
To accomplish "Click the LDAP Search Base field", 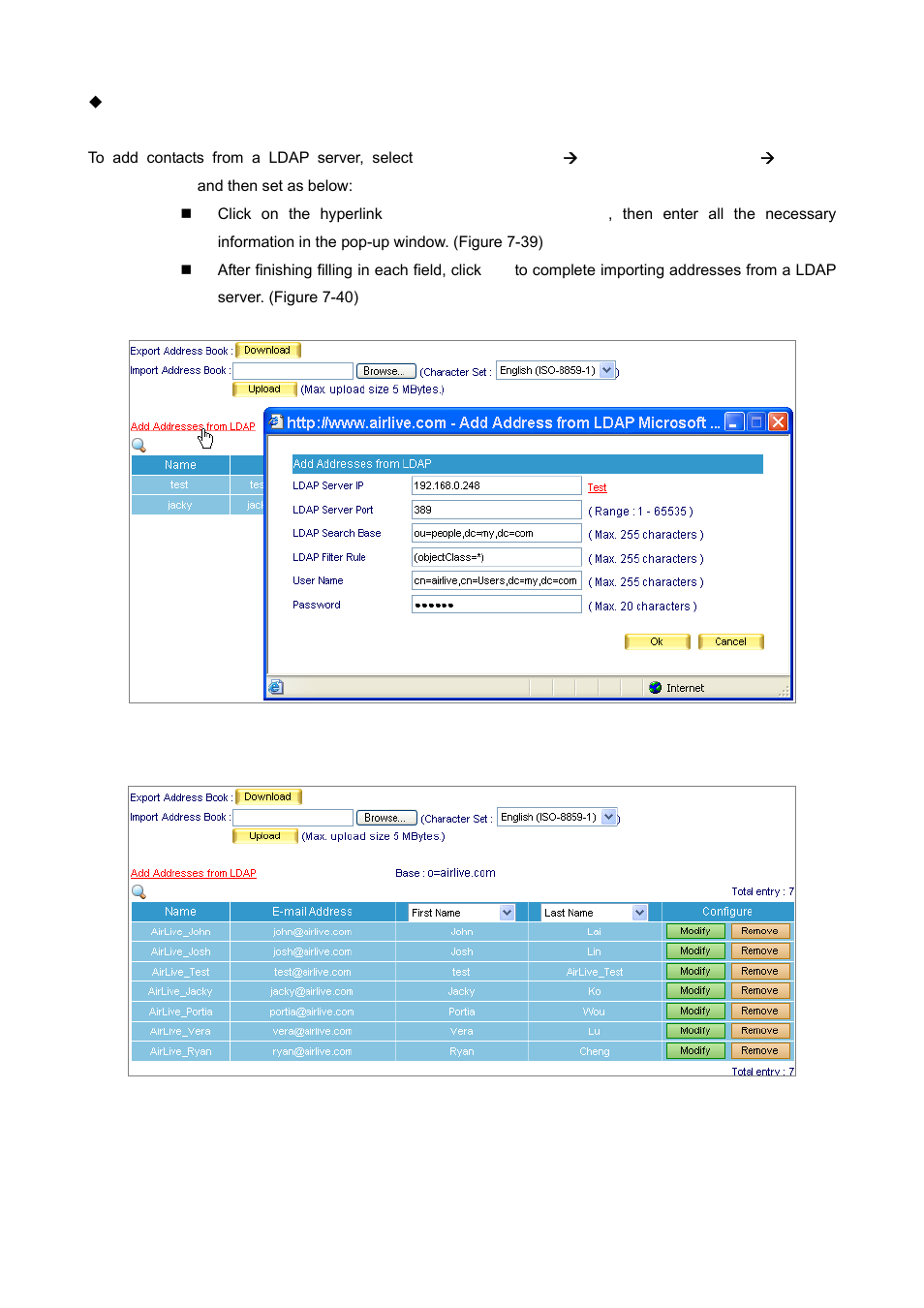I will click(496, 533).
